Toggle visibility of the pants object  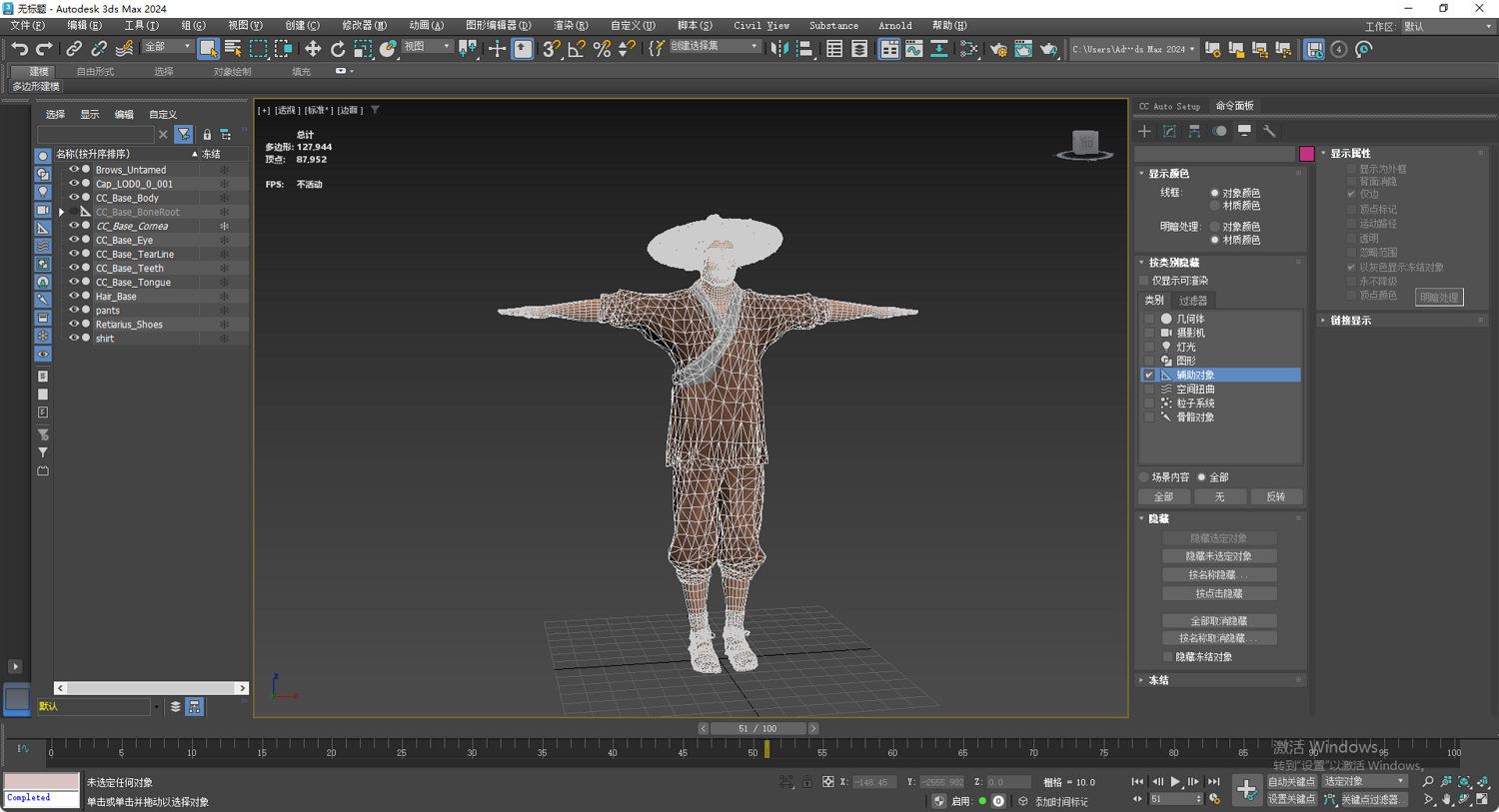pos(73,311)
